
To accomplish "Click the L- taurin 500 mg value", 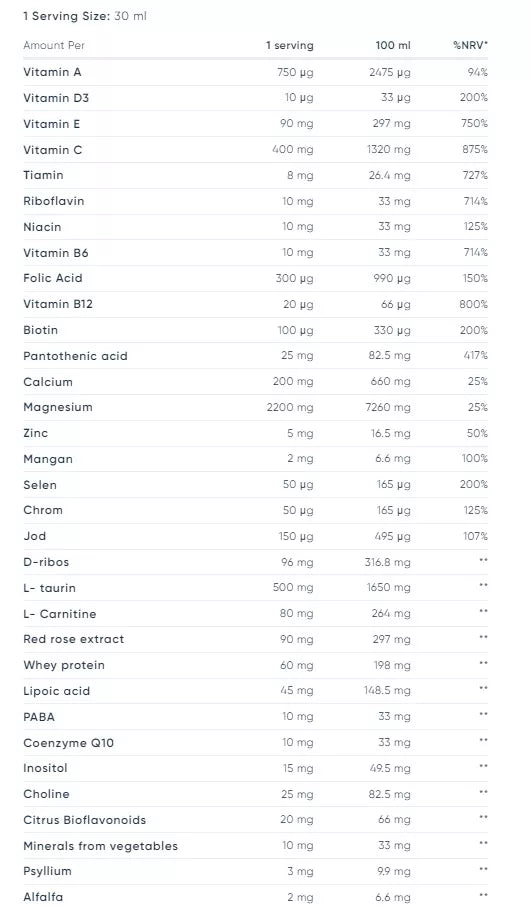I will point(293,588).
